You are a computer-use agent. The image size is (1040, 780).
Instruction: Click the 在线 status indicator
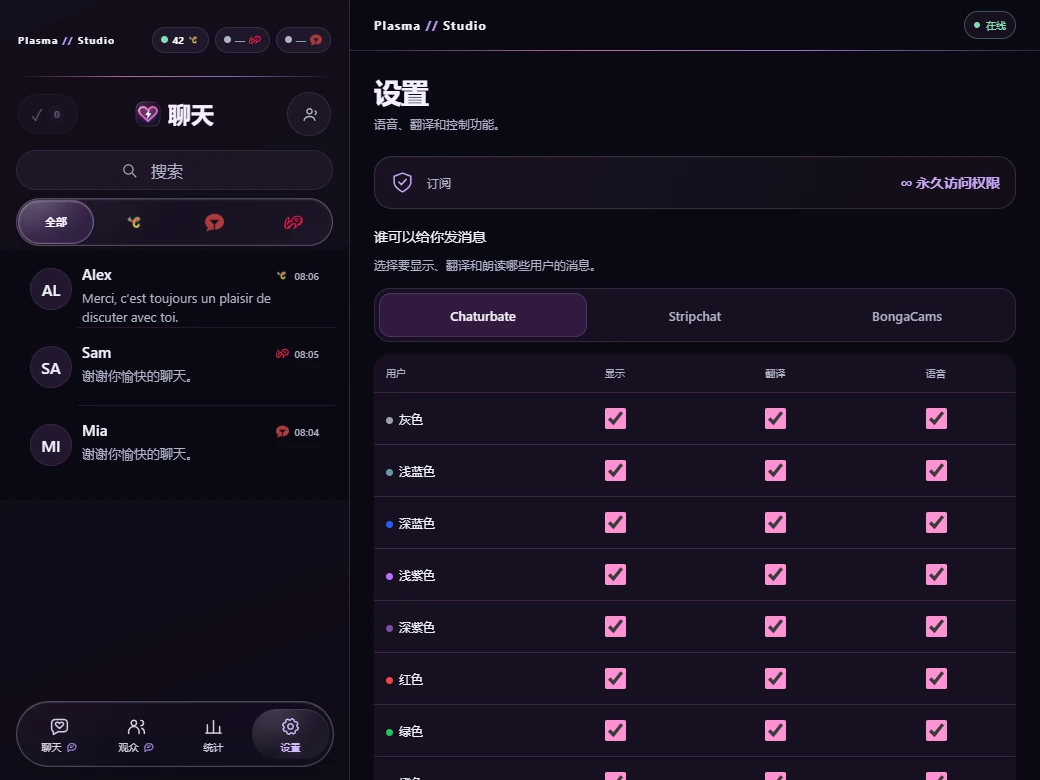(x=990, y=25)
